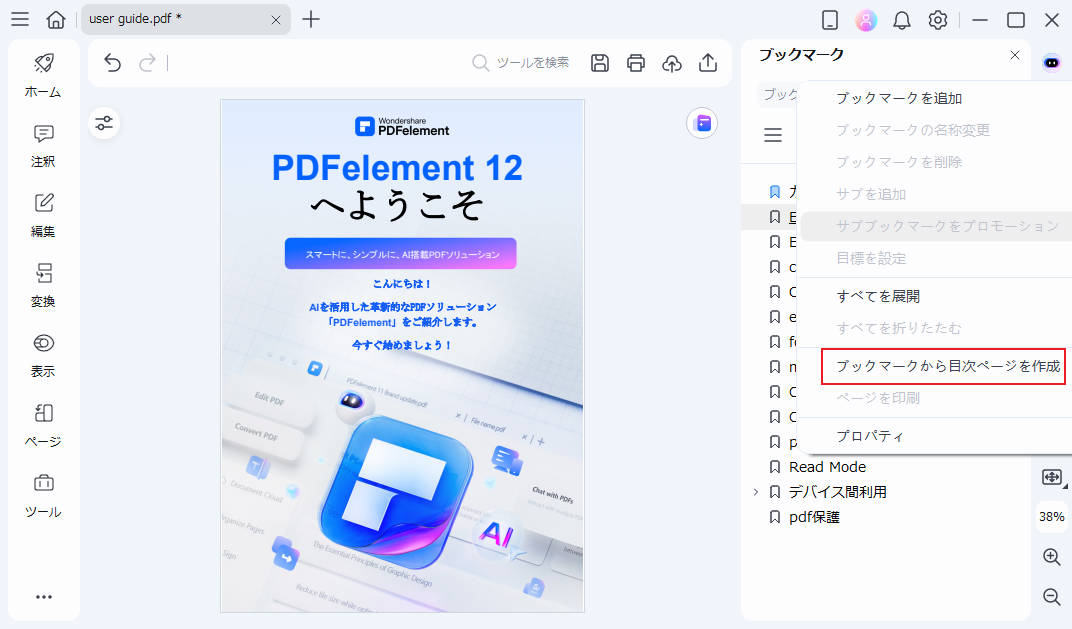Viewport: 1072px width, 629px height.
Task: Upload document to cloud
Action: tap(671, 62)
